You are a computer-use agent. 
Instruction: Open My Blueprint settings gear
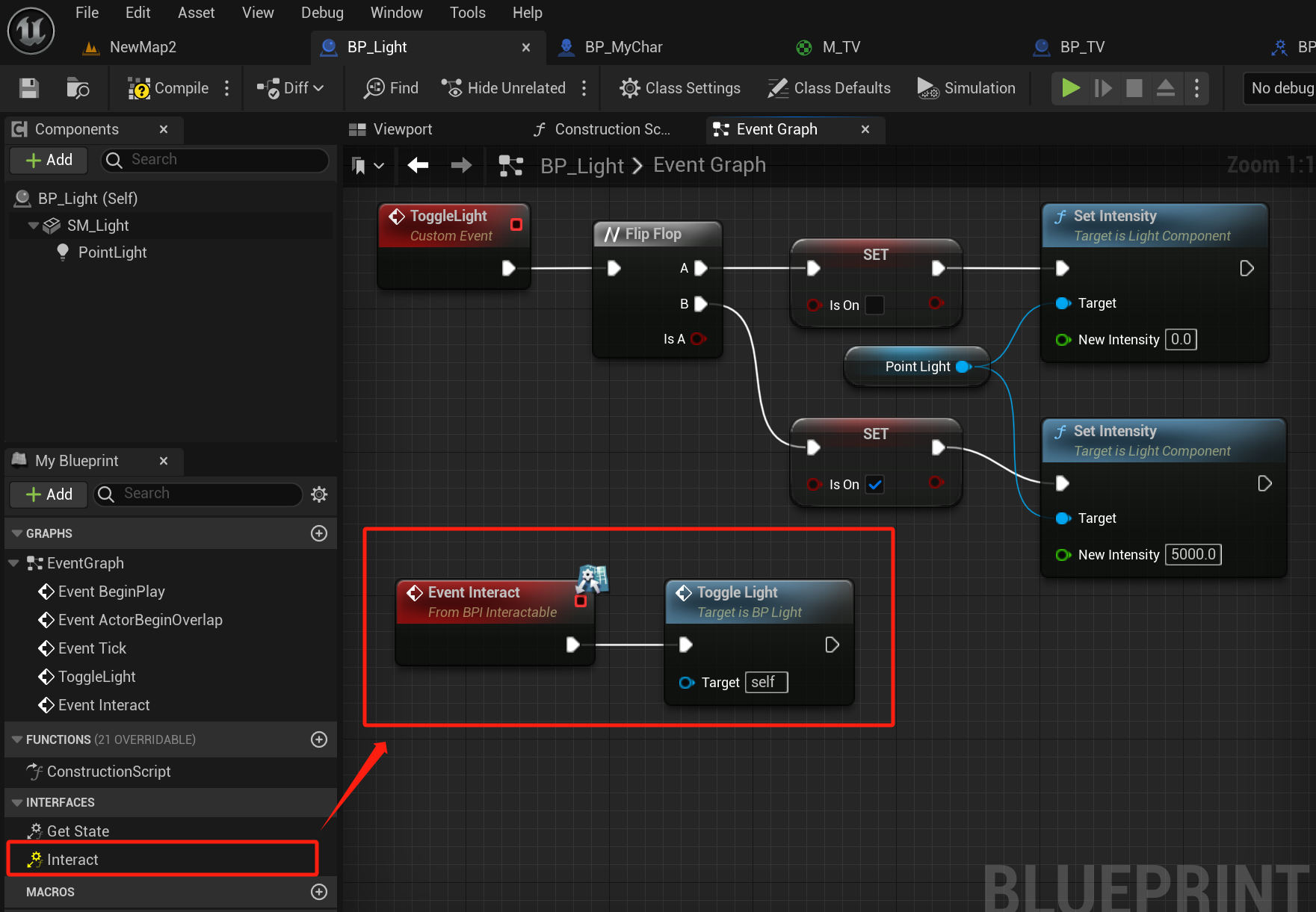[x=319, y=494]
